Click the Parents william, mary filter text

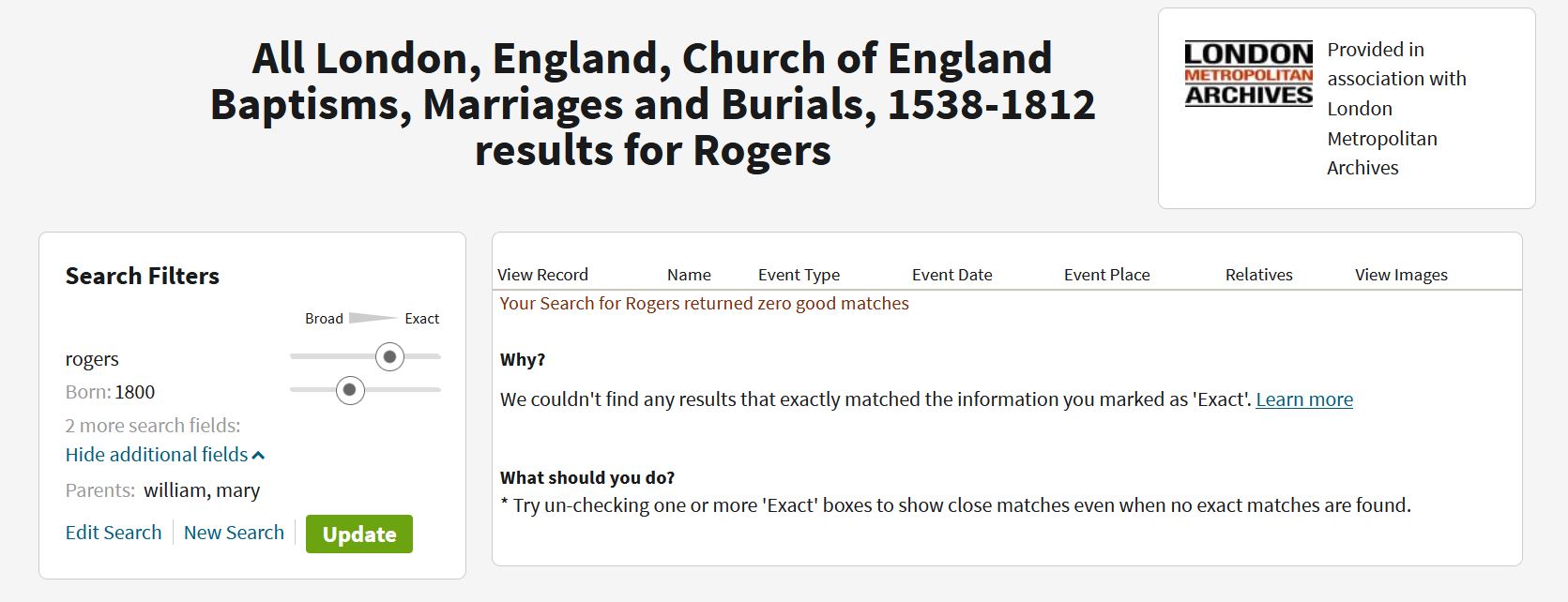(201, 490)
